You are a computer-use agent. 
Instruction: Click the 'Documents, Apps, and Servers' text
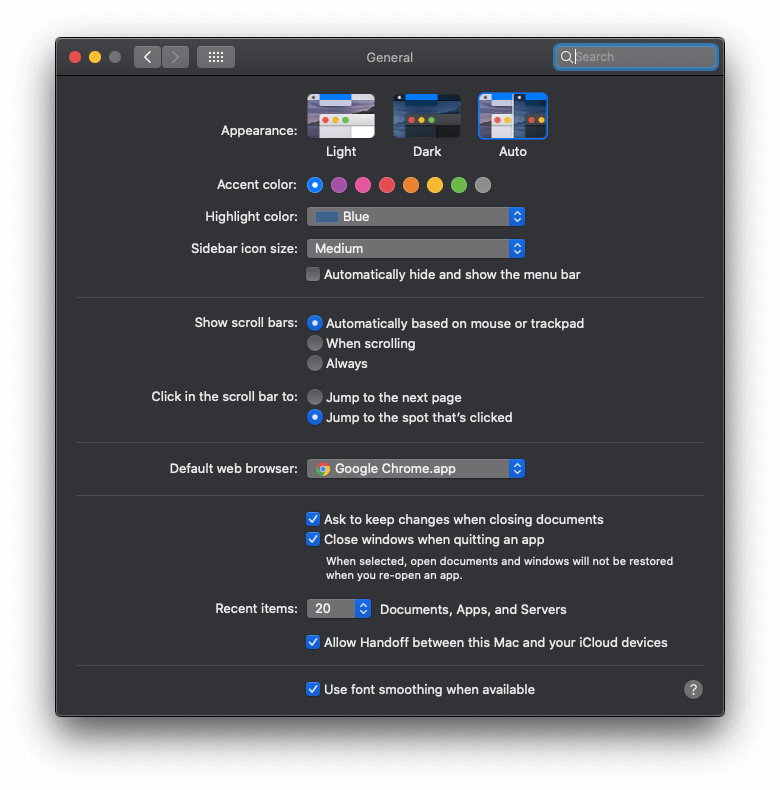[x=473, y=609]
